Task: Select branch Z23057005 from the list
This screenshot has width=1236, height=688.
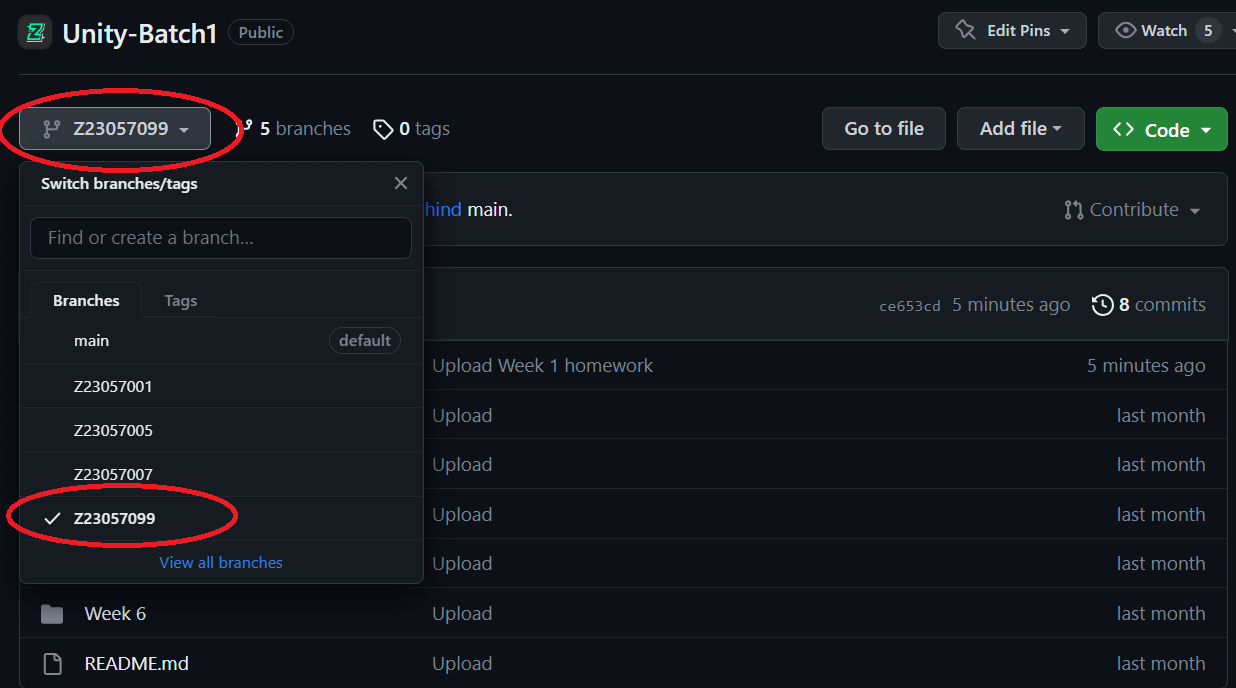Action: (x=113, y=430)
